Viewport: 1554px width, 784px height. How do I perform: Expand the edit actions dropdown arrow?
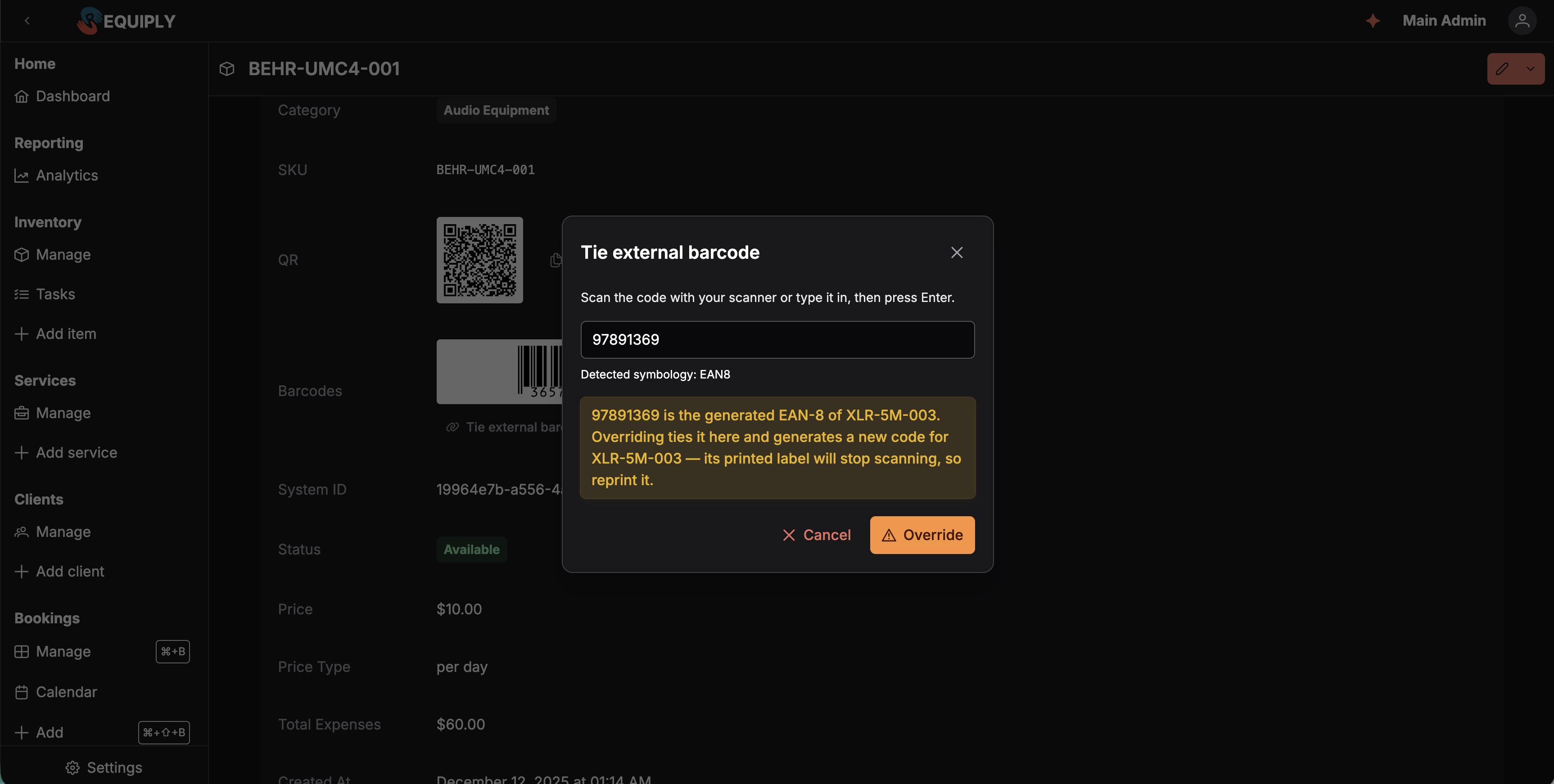[1531, 69]
